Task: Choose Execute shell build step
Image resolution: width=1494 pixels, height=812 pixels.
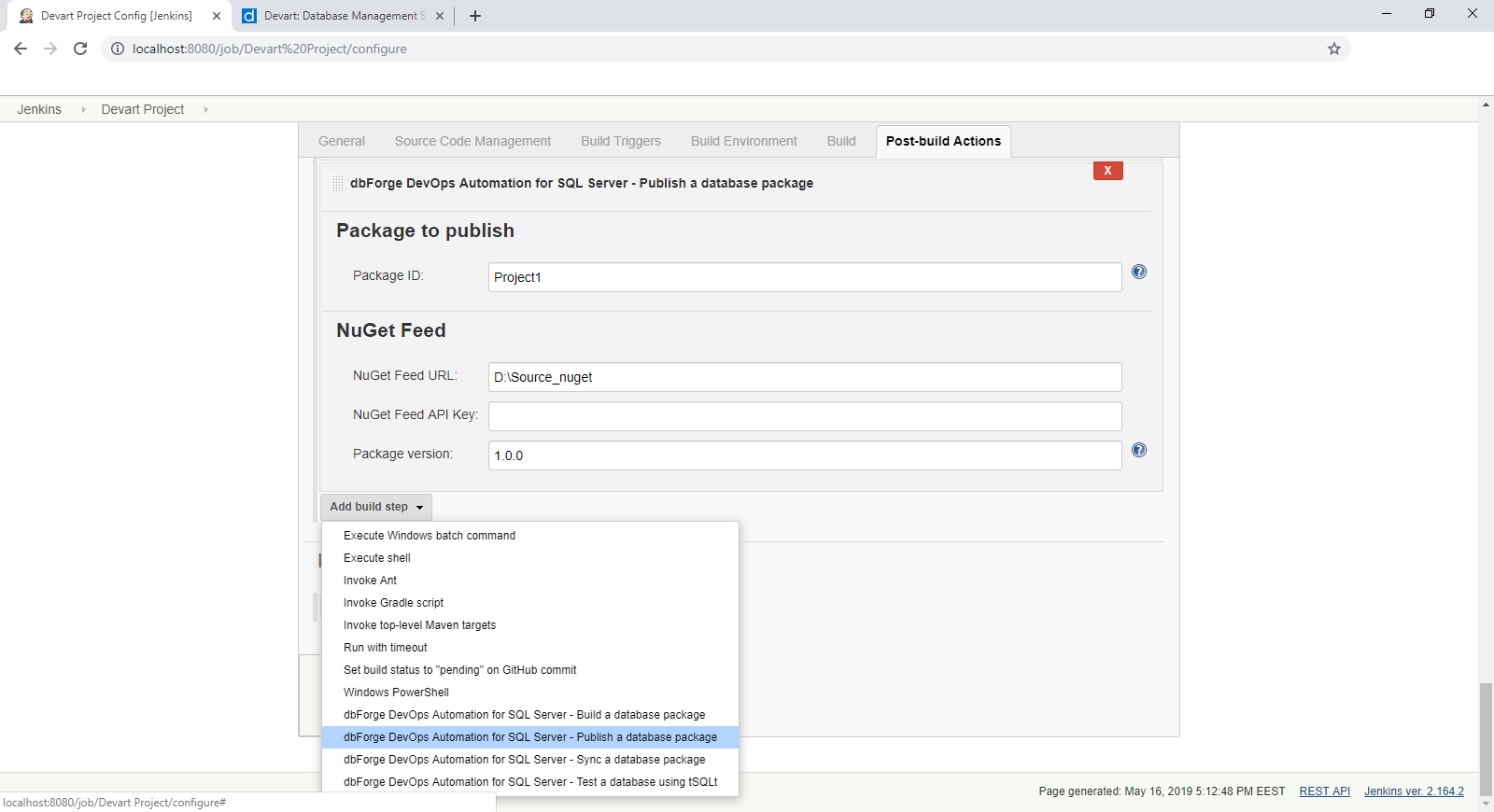Action: [530, 558]
